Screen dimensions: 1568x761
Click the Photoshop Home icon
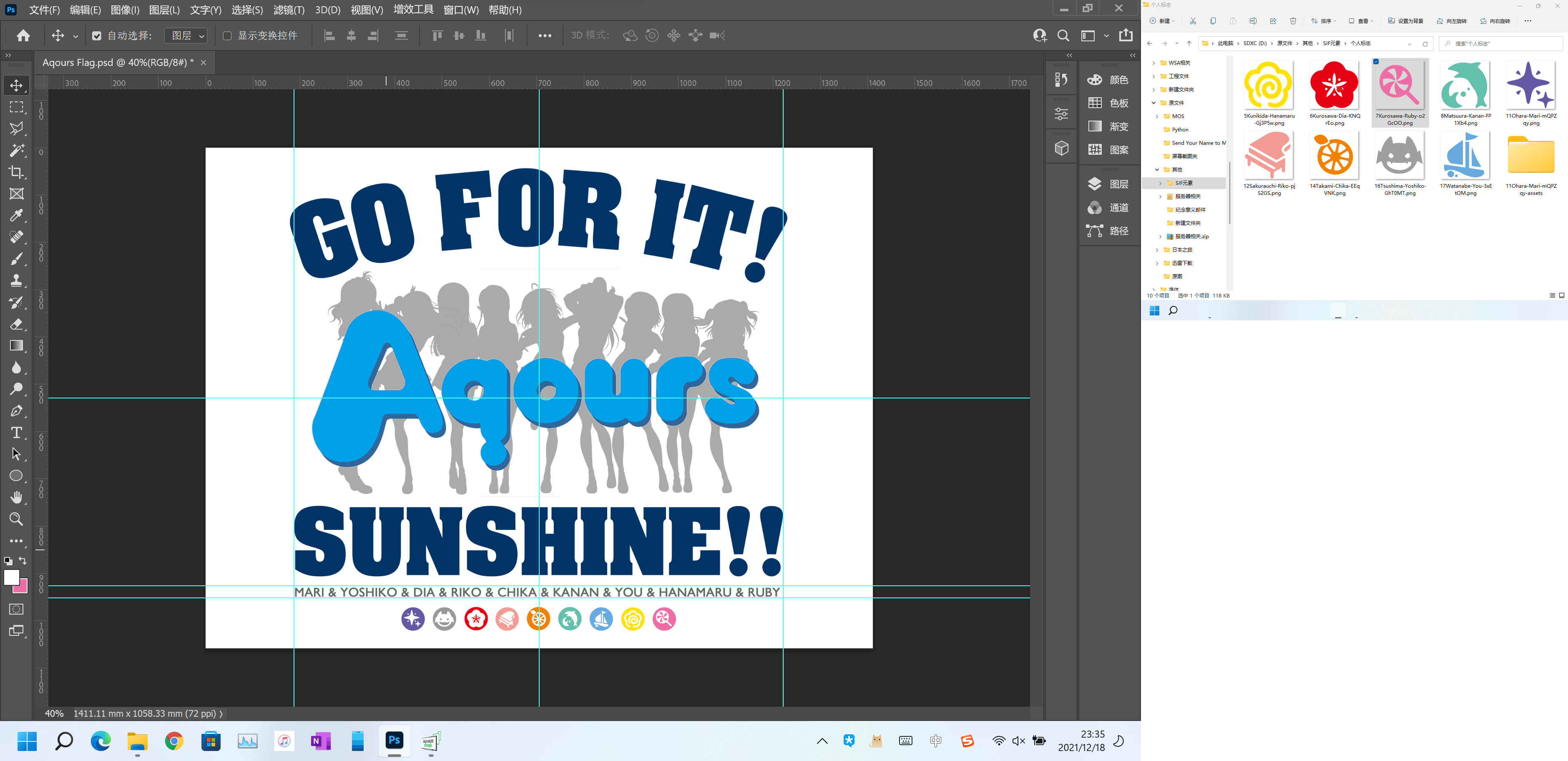pyautogui.click(x=23, y=35)
